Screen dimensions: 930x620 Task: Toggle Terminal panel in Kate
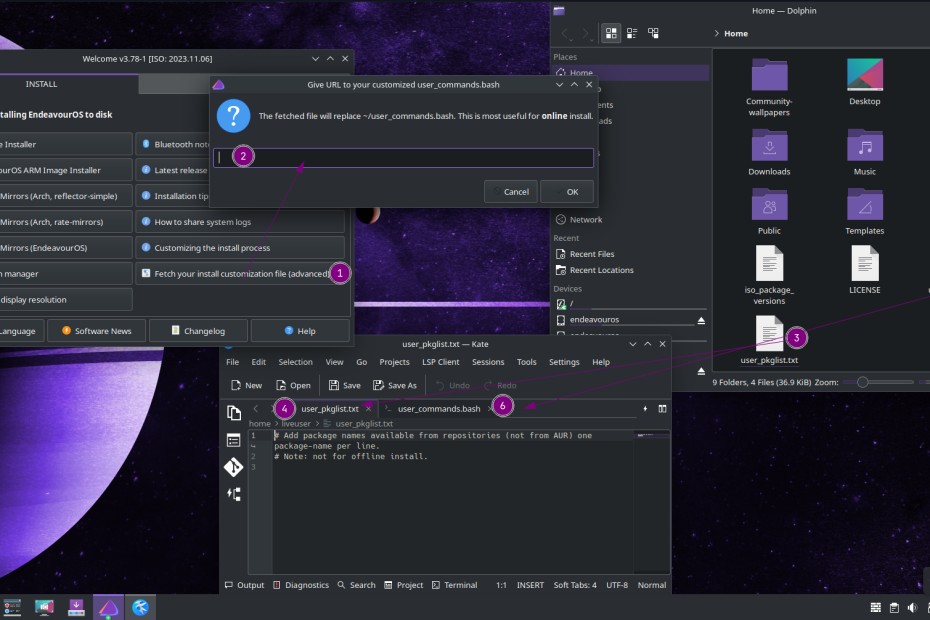pos(454,585)
